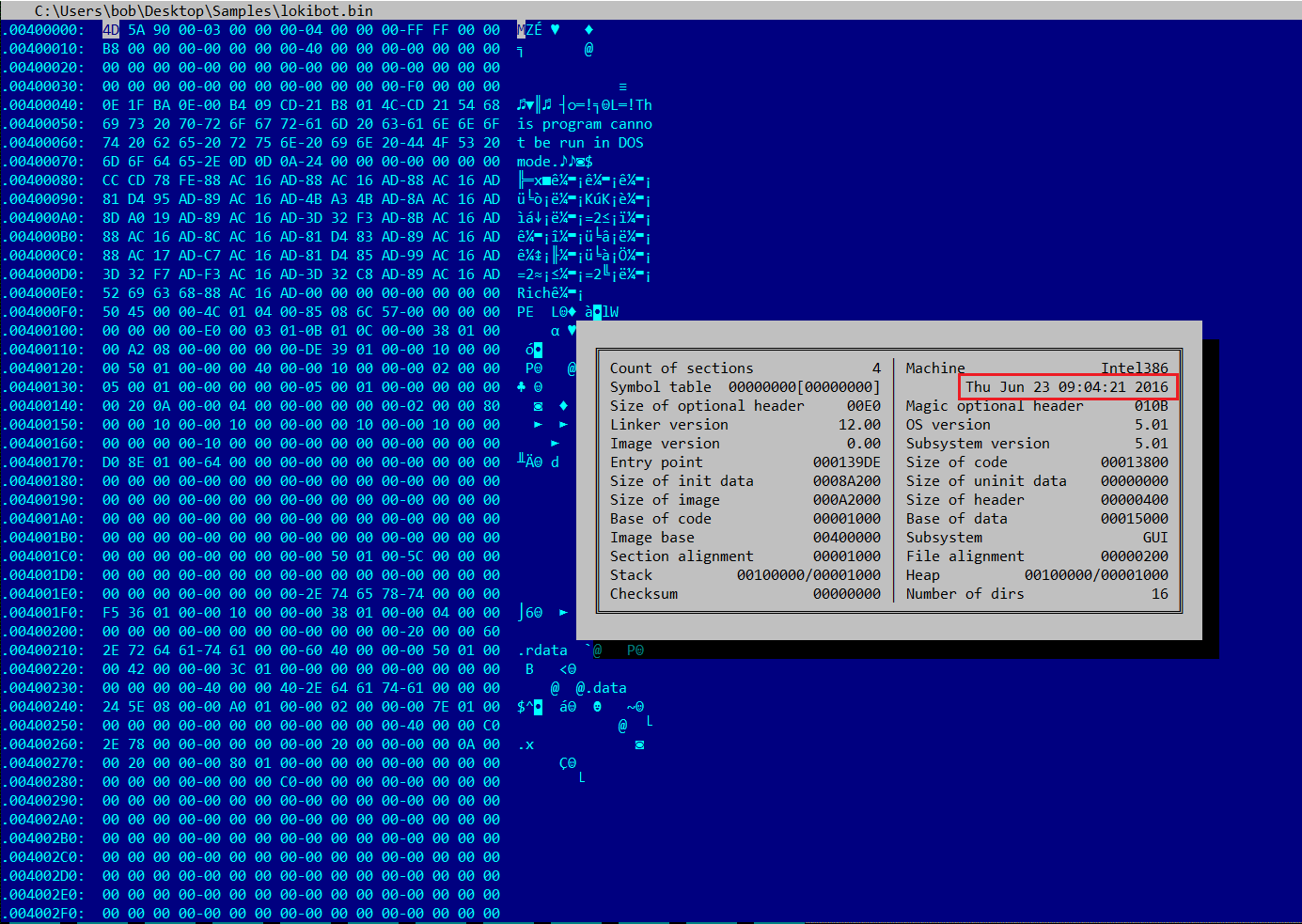
Task: Select the 00000400 header size value
Action: pyautogui.click(x=1135, y=500)
